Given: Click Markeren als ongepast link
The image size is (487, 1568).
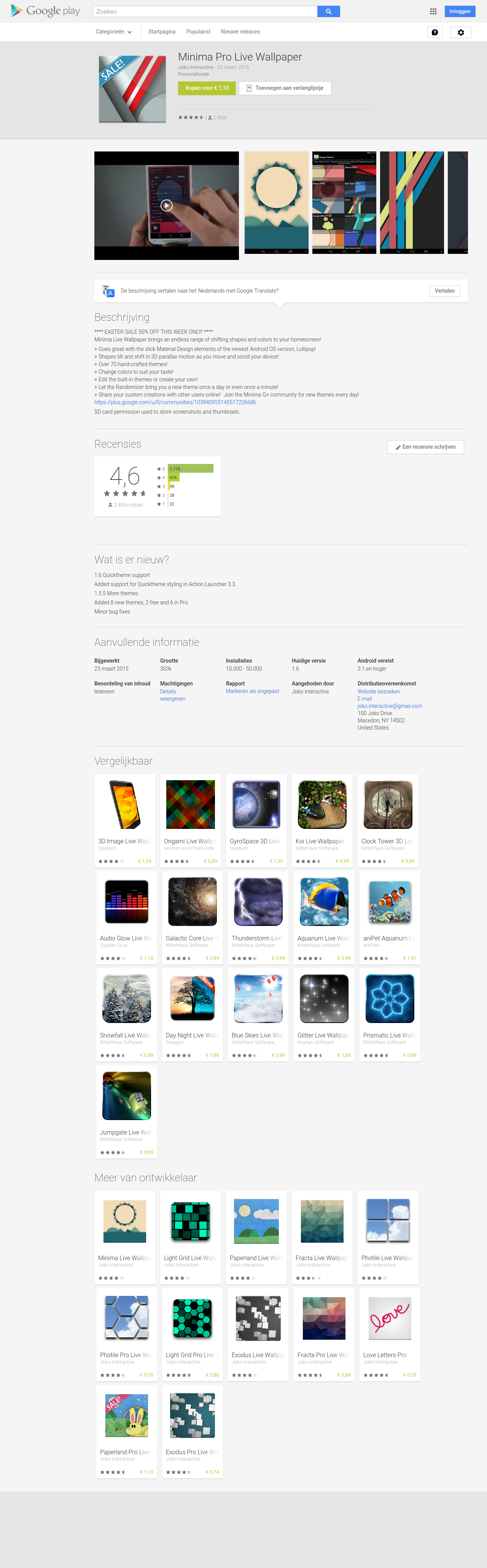Looking at the screenshot, I should pyautogui.click(x=253, y=692).
